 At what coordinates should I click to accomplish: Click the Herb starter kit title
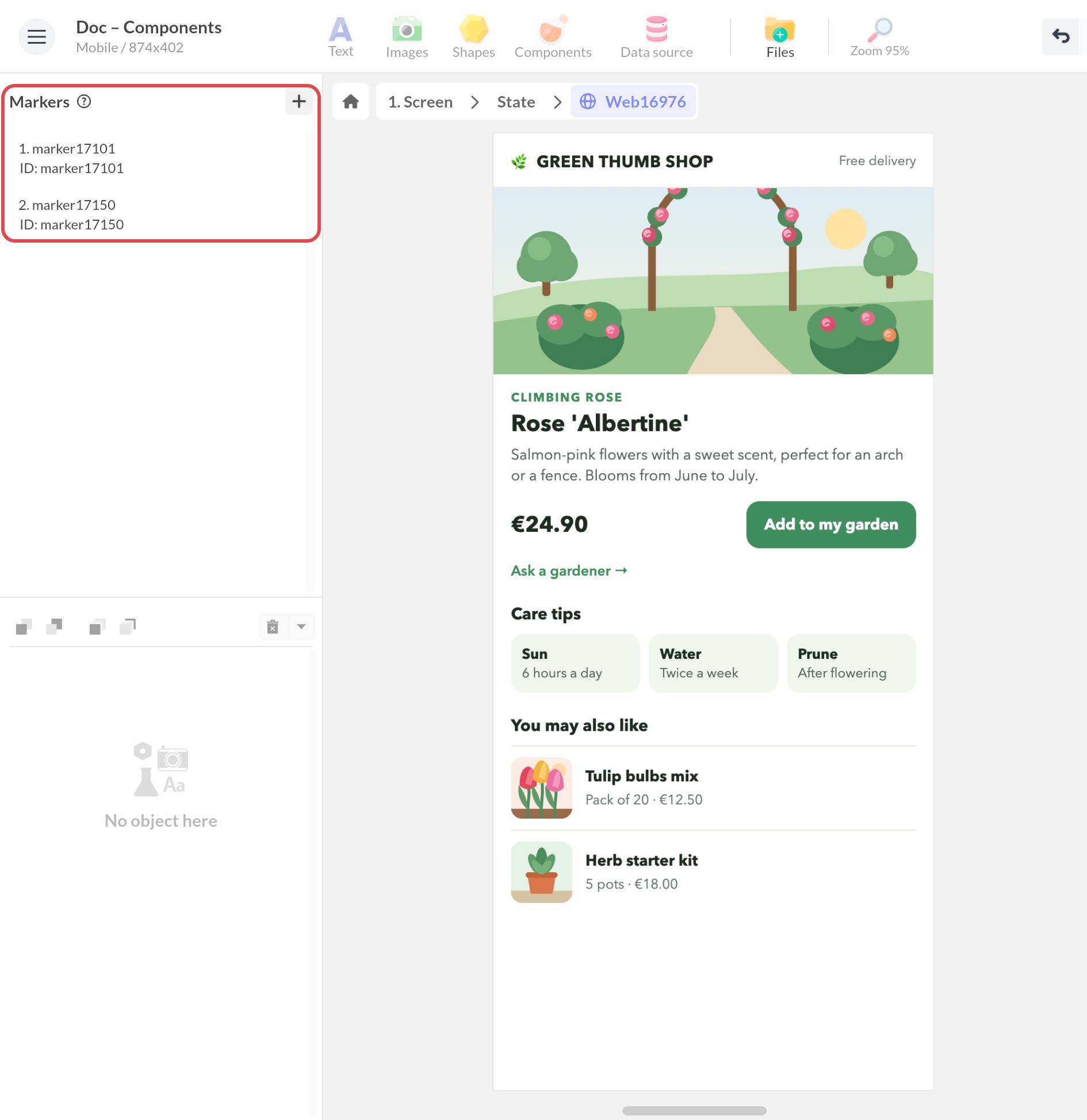[x=641, y=860]
